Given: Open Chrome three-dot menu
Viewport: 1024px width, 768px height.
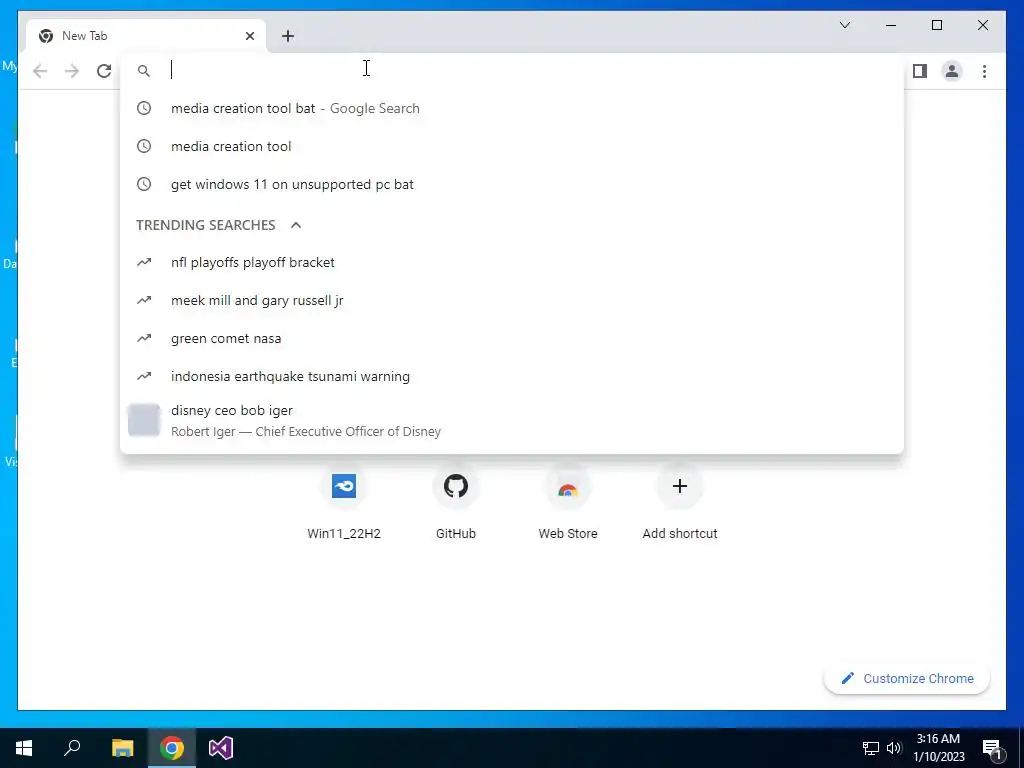Looking at the screenshot, I should coord(984,71).
